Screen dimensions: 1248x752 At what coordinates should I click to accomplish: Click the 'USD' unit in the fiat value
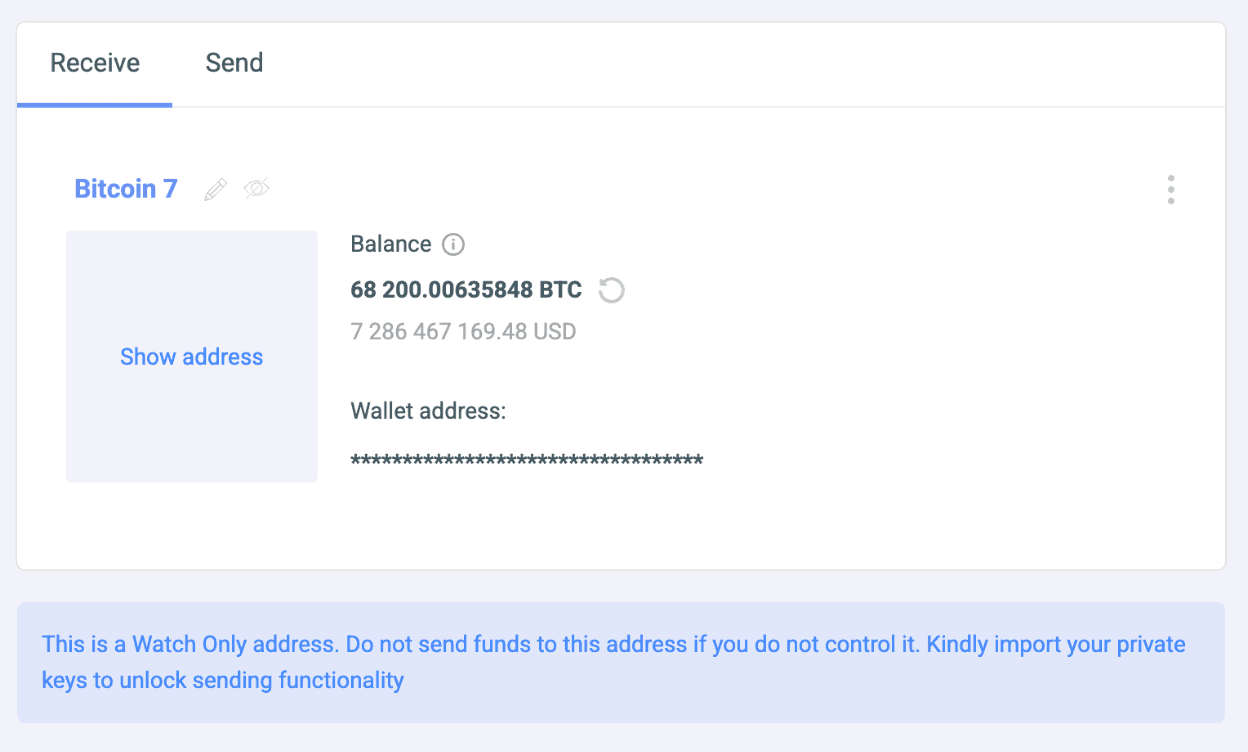pos(554,332)
